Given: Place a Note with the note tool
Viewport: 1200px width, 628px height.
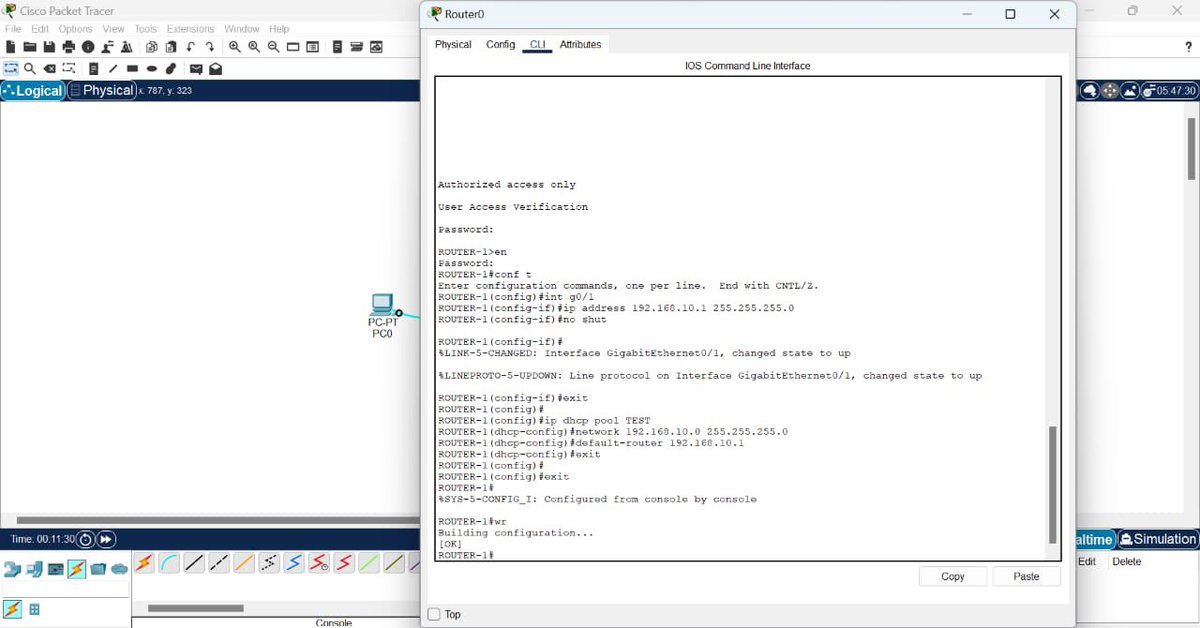Looking at the screenshot, I should click(x=94, y=69).
